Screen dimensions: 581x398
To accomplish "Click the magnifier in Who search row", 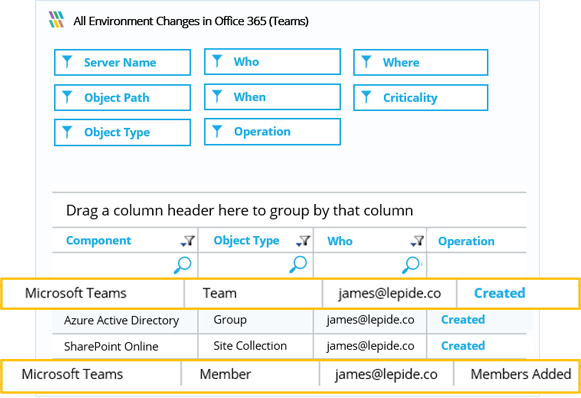I will [x=411, y=265].
